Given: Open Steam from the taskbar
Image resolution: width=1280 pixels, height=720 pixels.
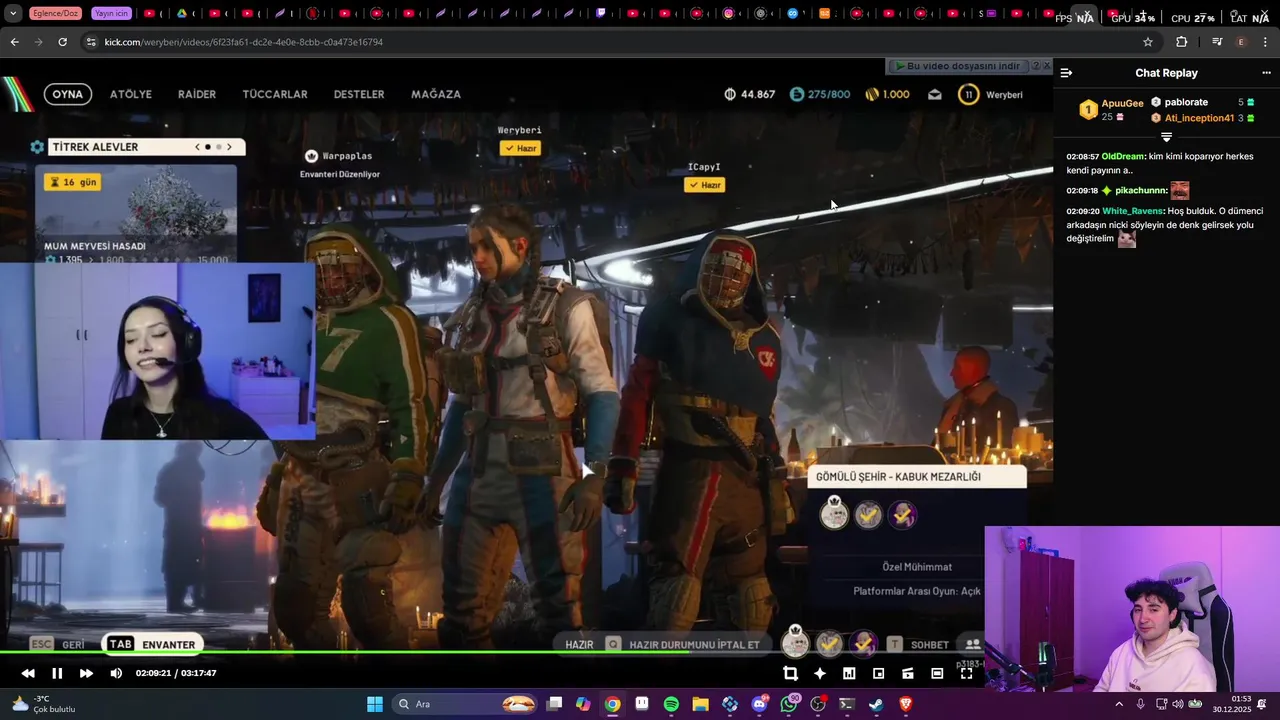Looking at the screenshot, I should tap(876, 704).
